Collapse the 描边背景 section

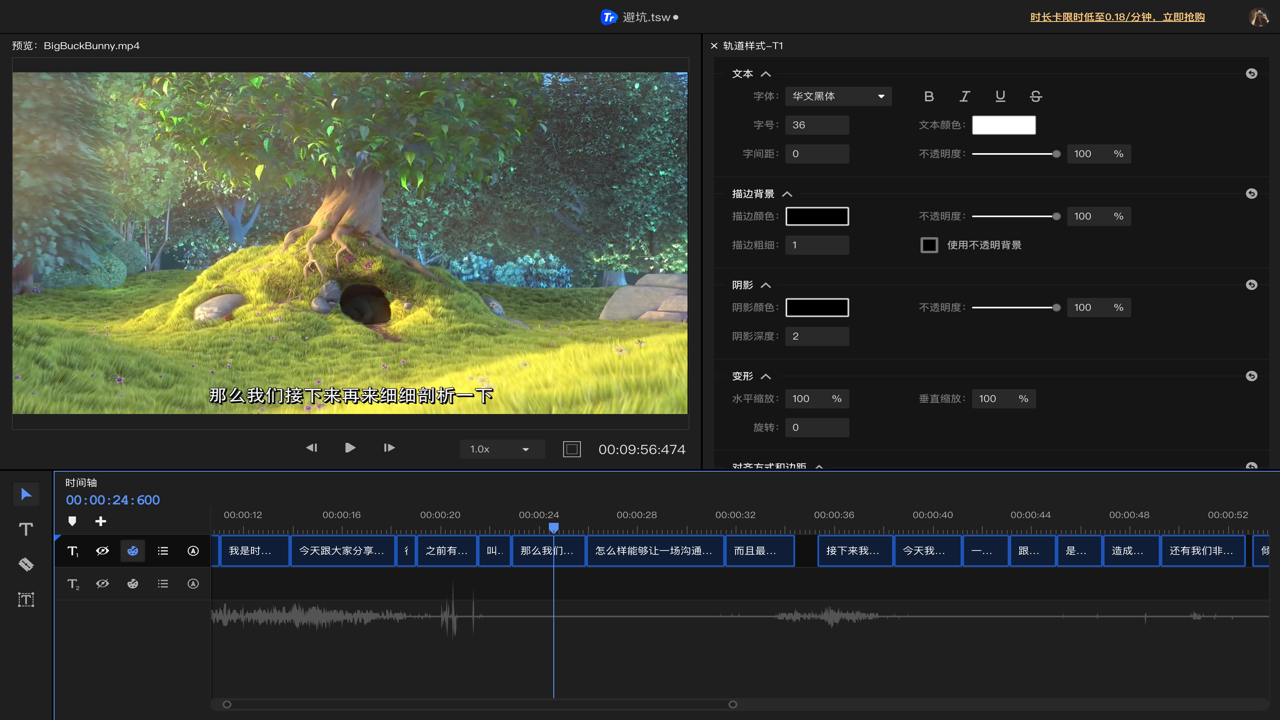pyautogui.click(x=787, y=194)
